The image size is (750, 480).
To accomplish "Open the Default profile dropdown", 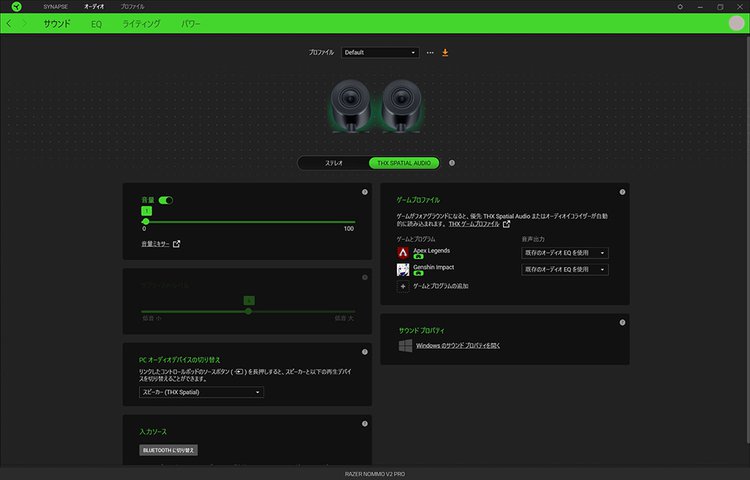I will pyautogui.click(x=380, y=52).
